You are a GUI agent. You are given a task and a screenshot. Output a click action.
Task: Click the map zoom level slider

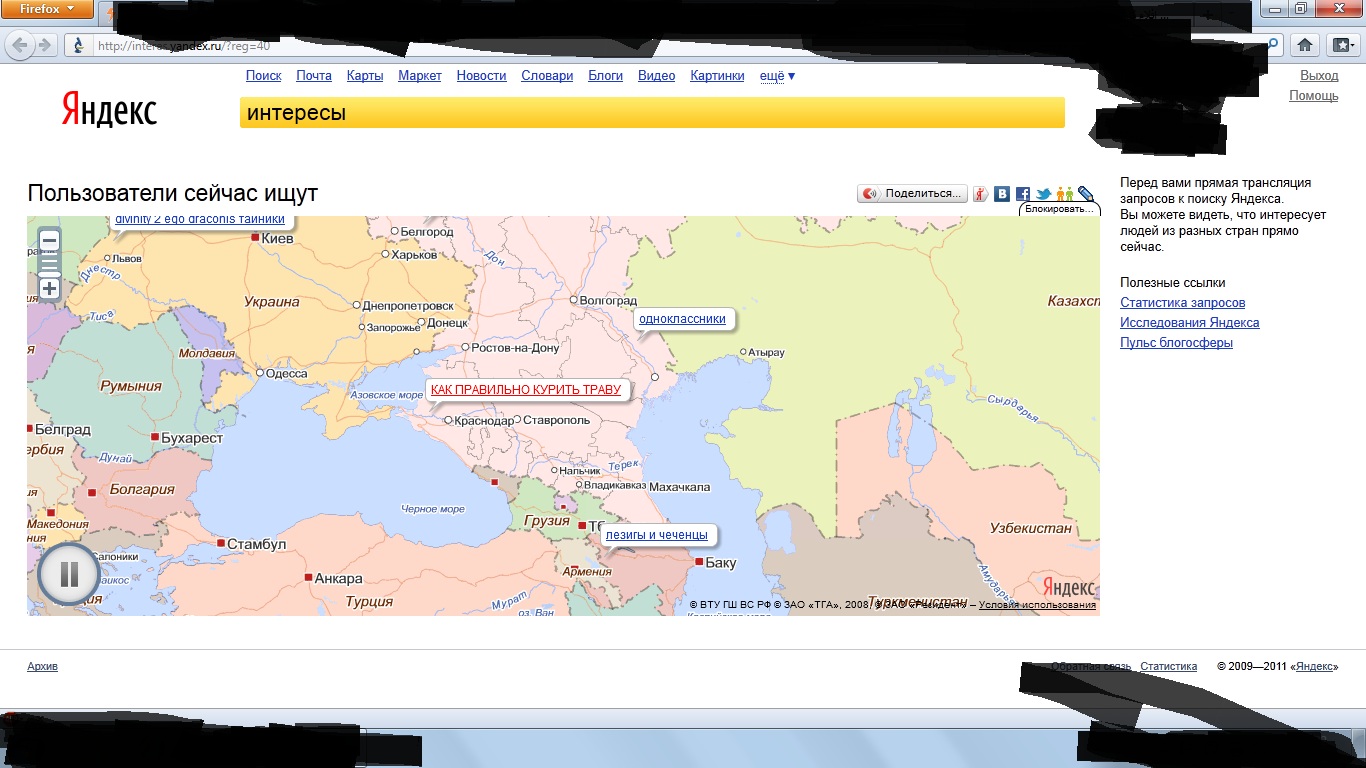pos(49,265)
